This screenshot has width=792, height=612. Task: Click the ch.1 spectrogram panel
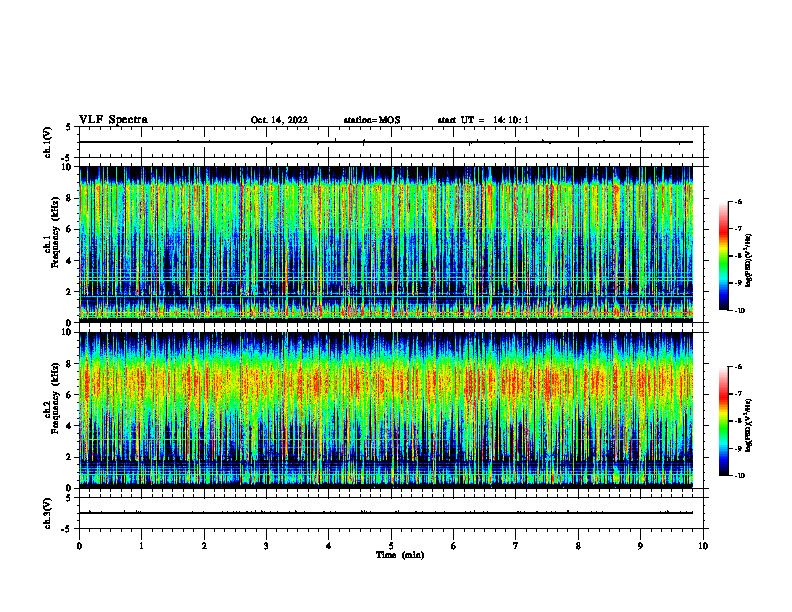click(386, 244)
